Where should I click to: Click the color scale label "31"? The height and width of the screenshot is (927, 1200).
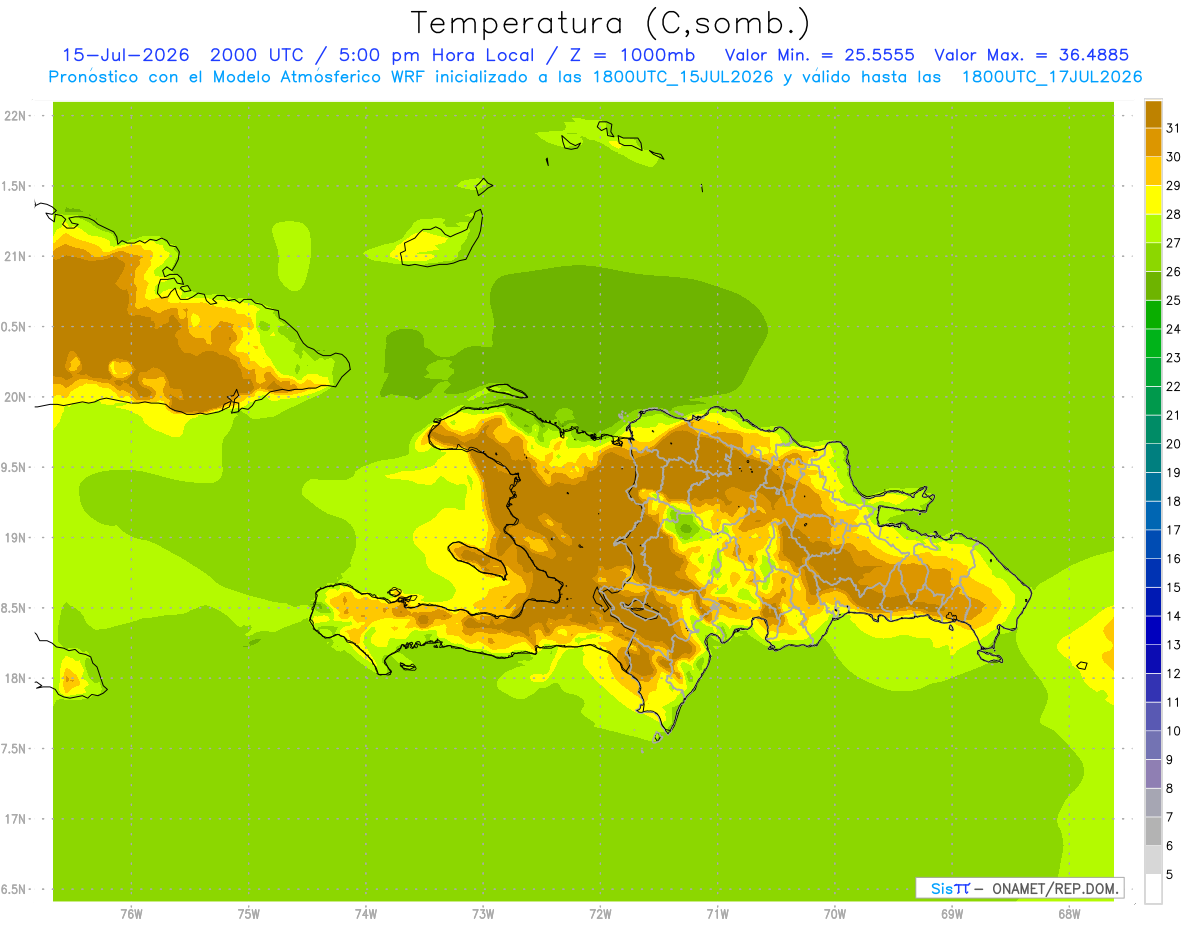pos(1173,128)
